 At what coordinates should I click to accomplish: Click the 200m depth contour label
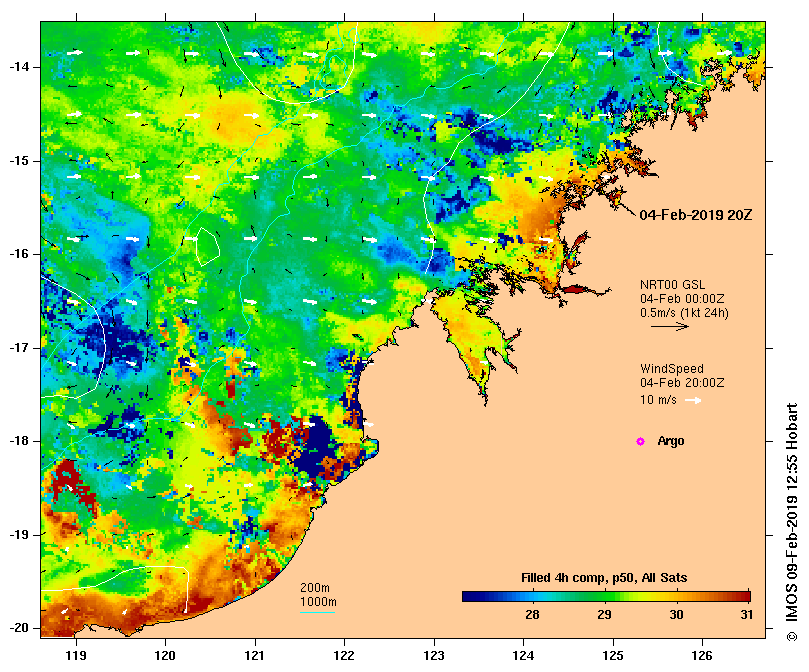coord(315,588)
